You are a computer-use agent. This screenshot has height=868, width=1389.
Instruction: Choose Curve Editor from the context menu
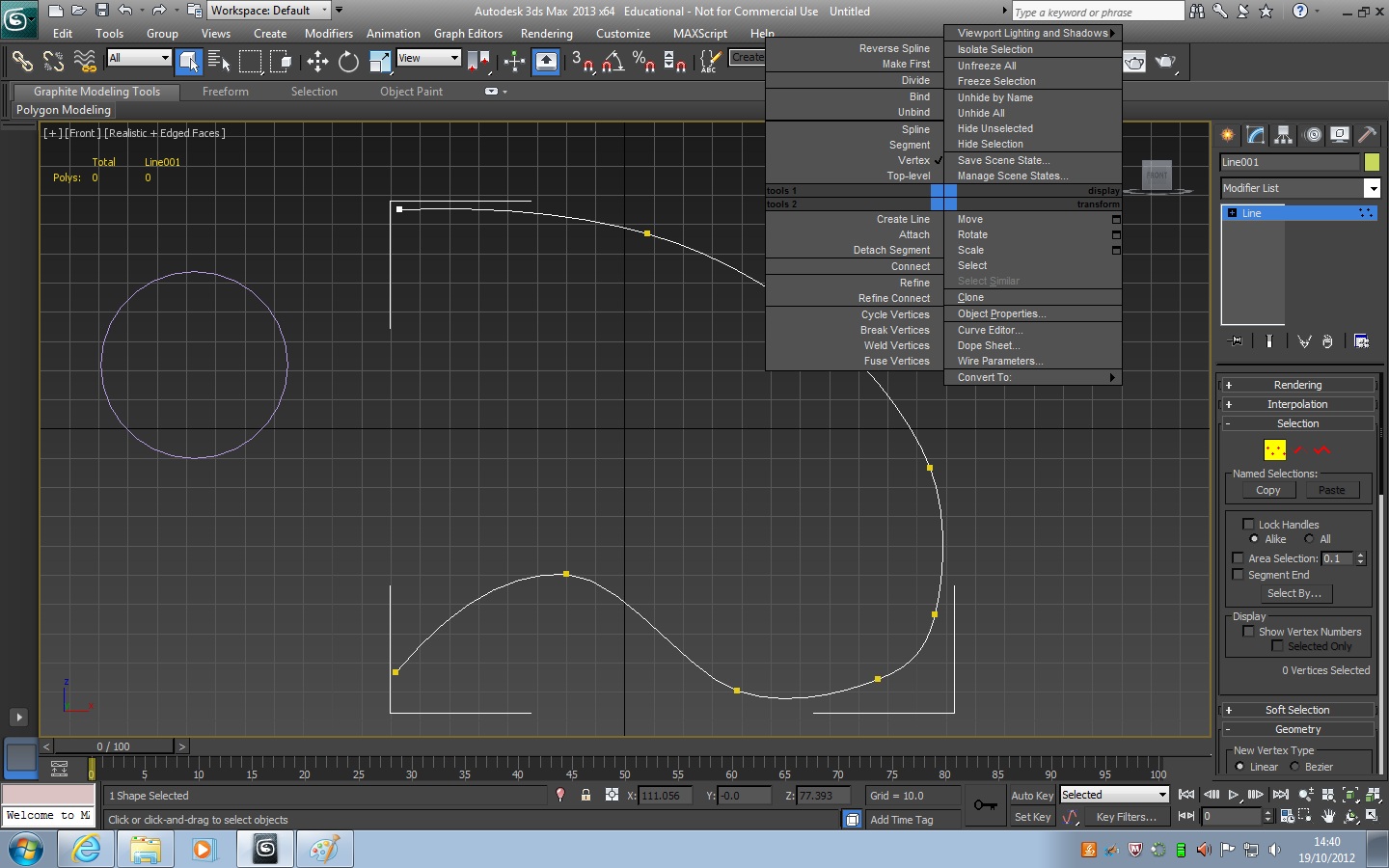[x=990, y=330]
